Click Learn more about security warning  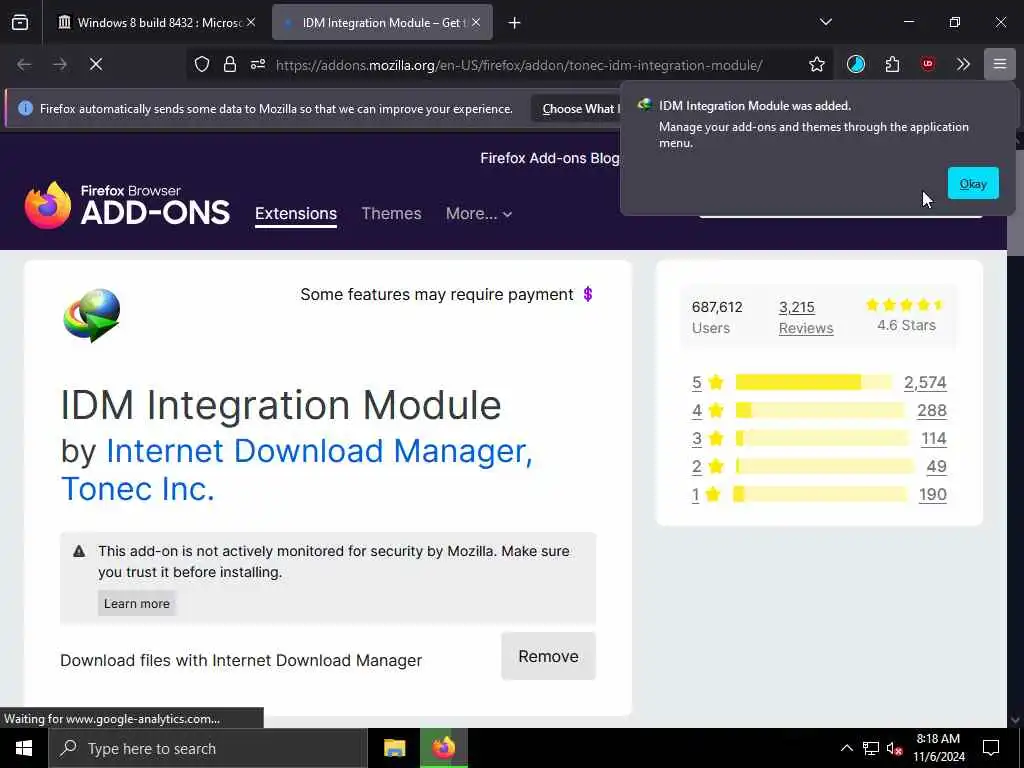coord(136,603)
